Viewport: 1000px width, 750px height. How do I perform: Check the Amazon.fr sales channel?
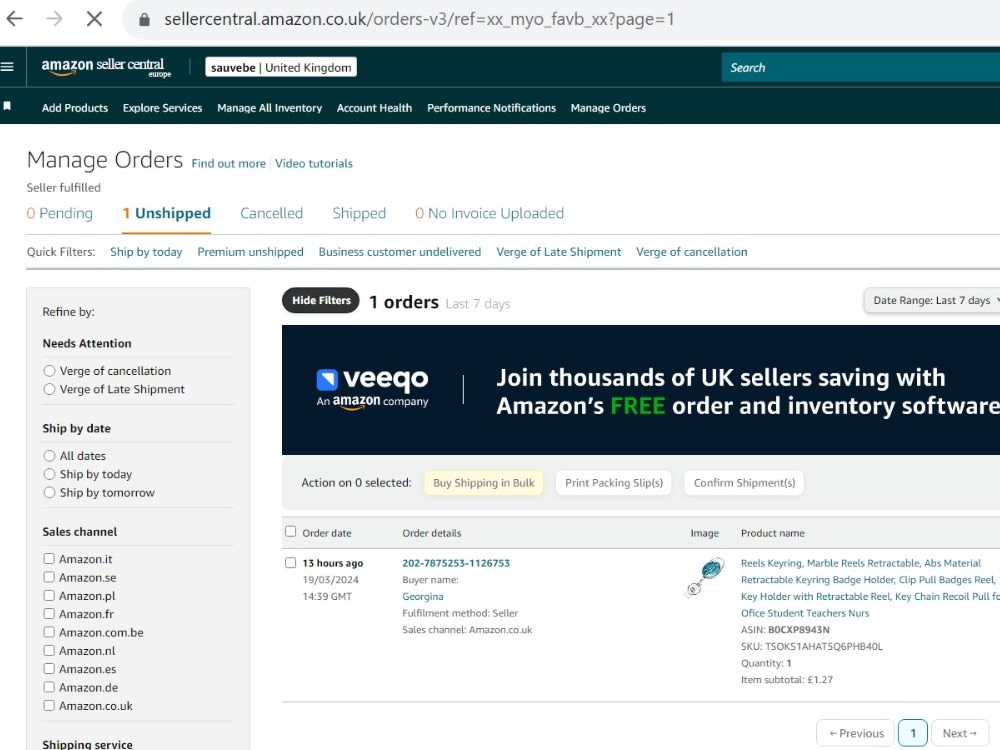[49, 614]
